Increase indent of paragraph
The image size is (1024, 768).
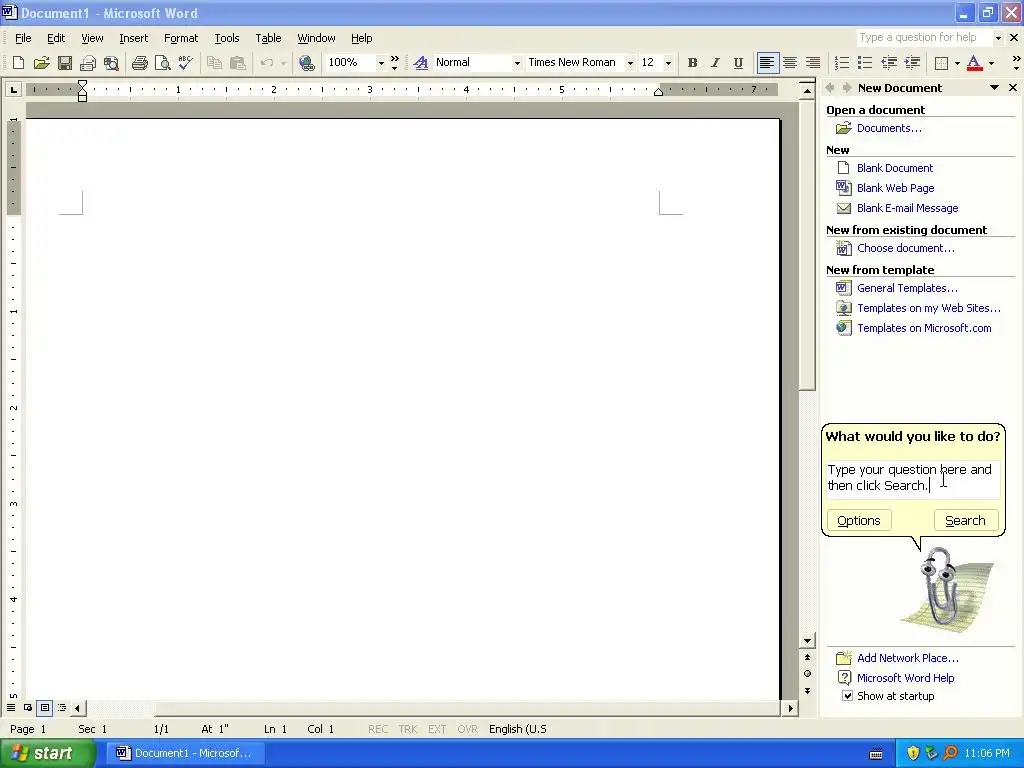(x=912, y=63)
